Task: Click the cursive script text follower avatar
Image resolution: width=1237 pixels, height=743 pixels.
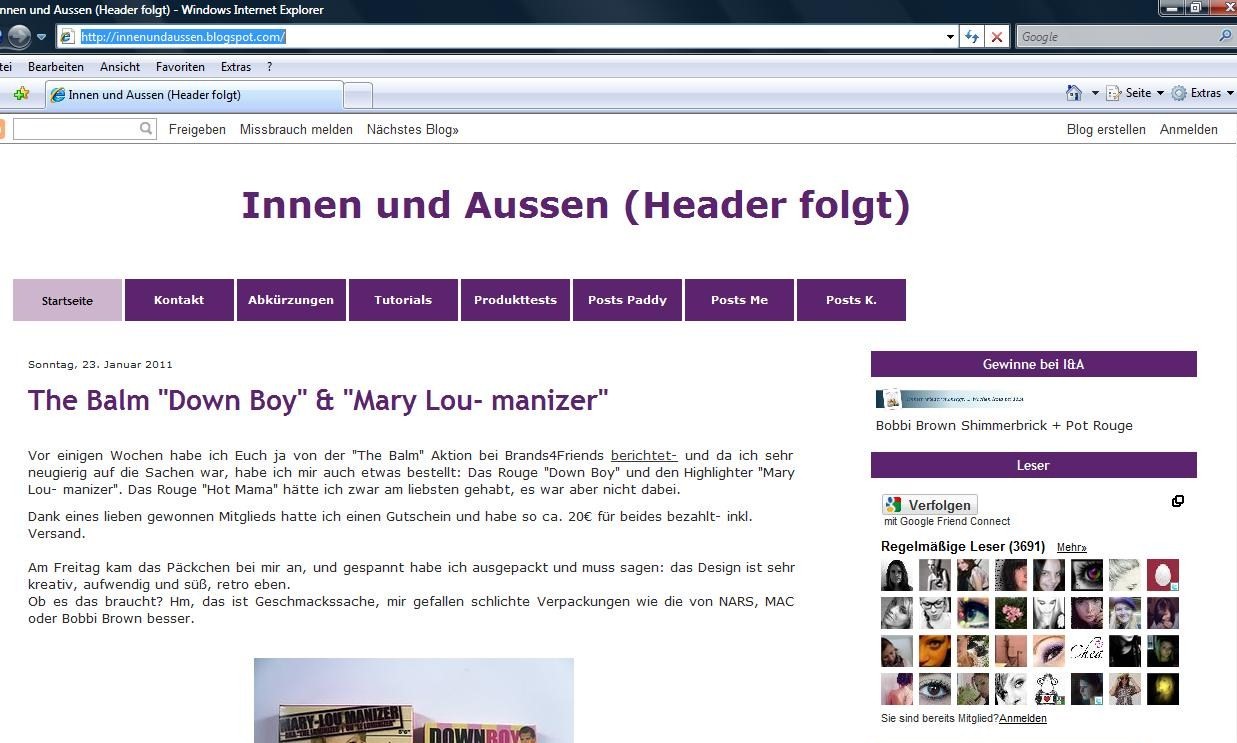Action: click(1087, 651)
